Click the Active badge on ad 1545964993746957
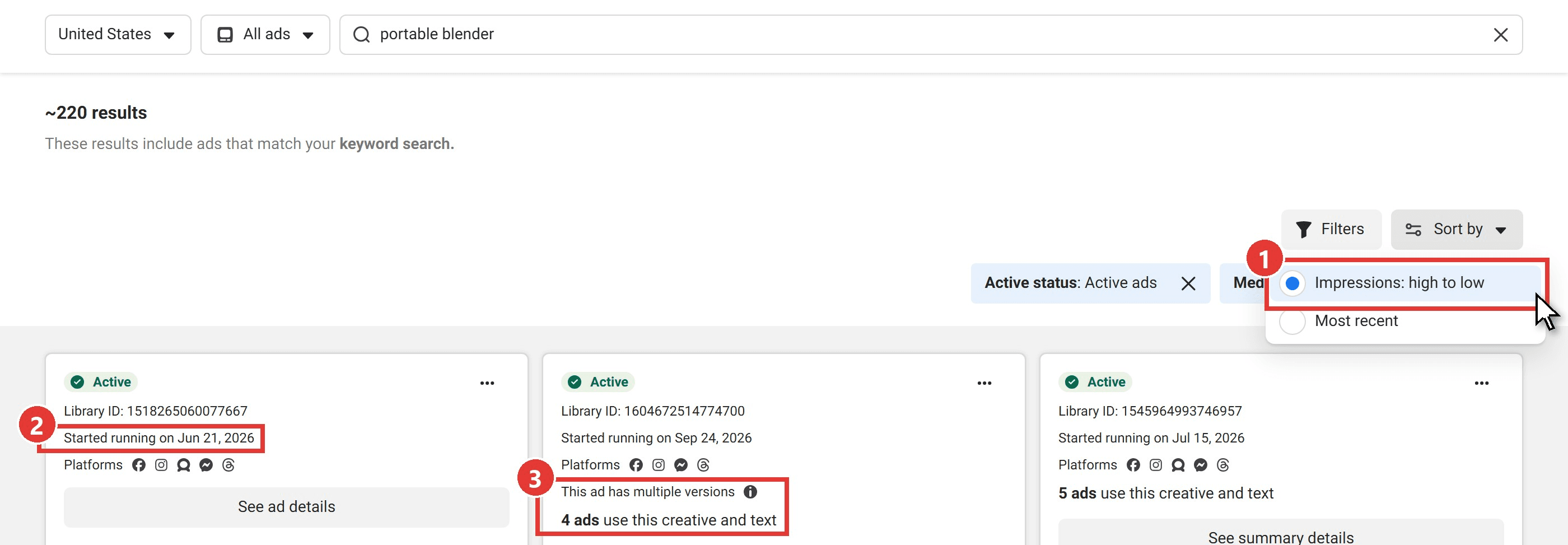 tap(1096, 382)
